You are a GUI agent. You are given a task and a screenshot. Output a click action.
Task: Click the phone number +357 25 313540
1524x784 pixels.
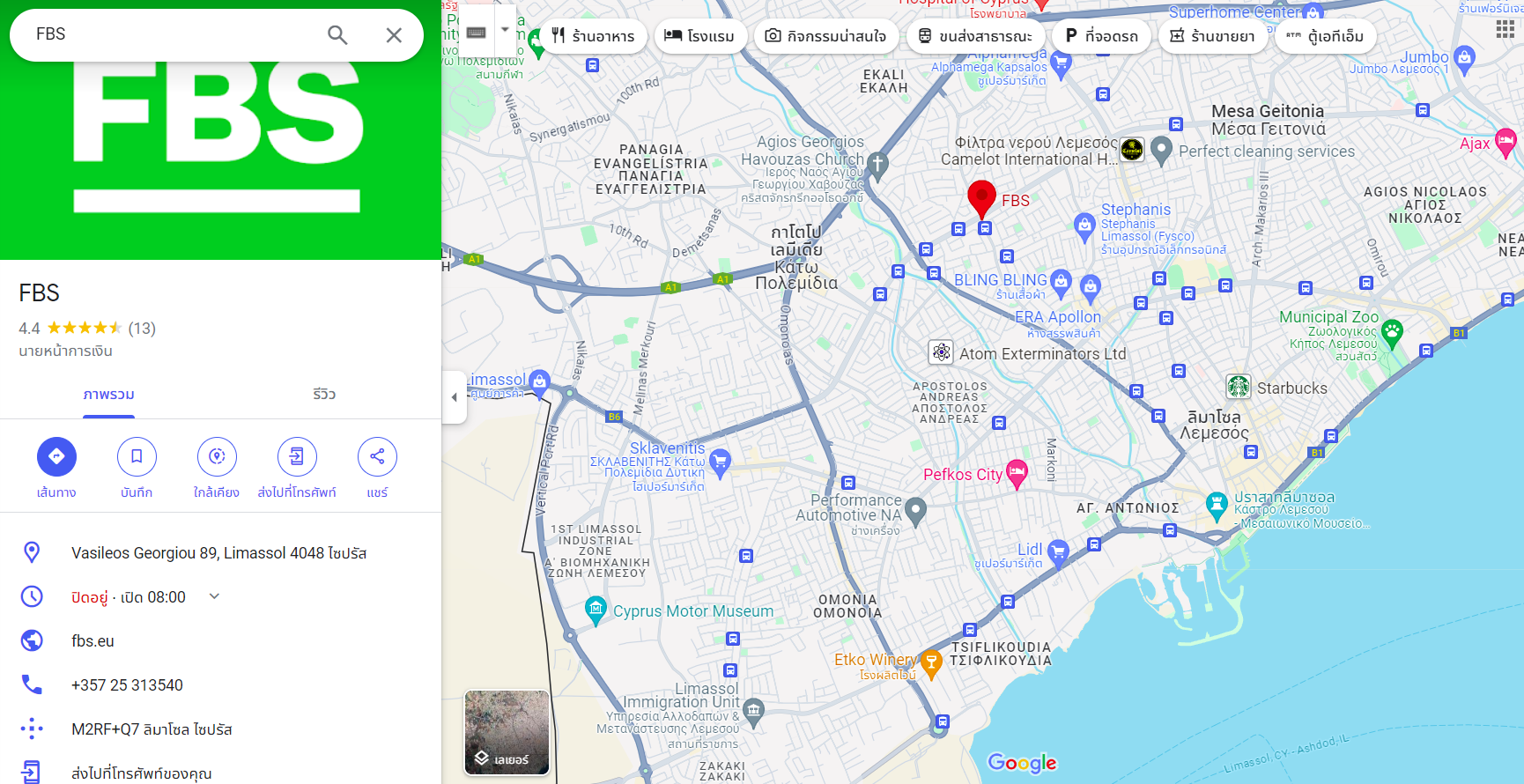[127, 685]
